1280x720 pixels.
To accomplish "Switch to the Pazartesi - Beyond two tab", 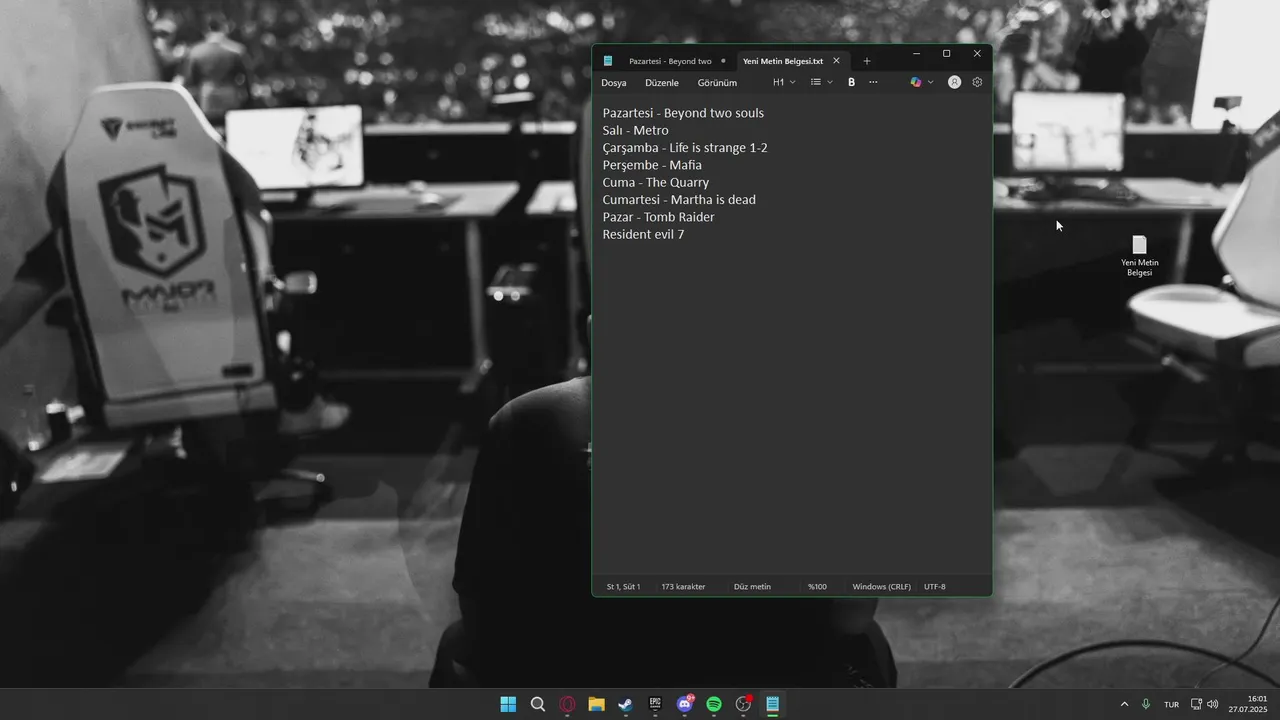I will (670, 61).
